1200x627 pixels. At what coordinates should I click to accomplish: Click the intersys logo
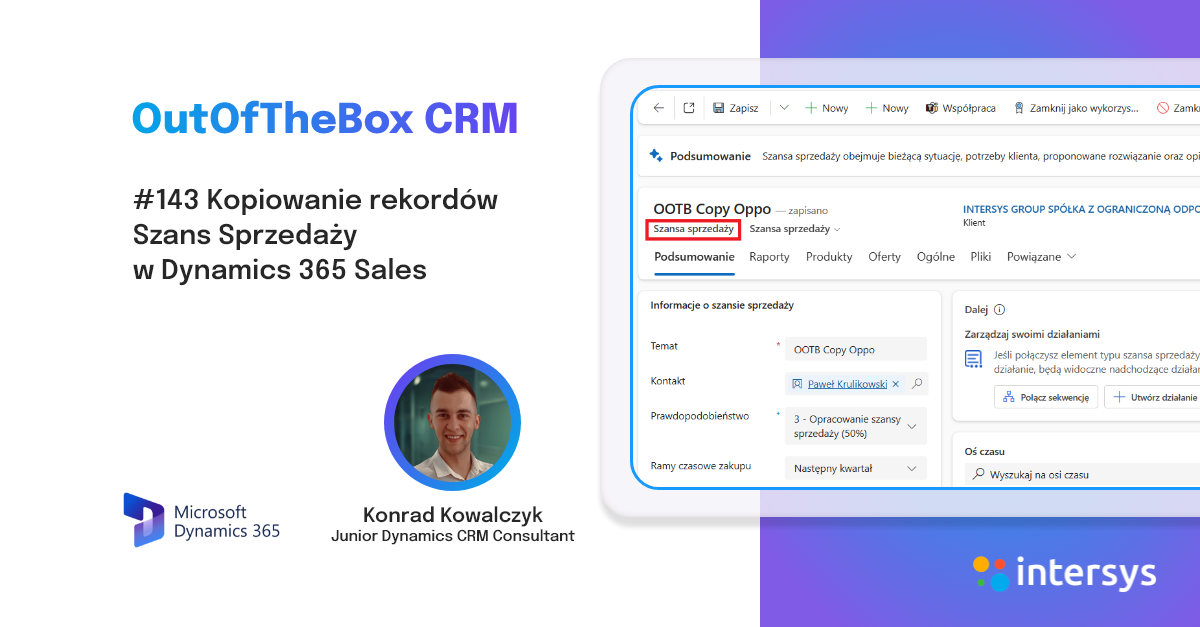click(x=1064, y=573)
